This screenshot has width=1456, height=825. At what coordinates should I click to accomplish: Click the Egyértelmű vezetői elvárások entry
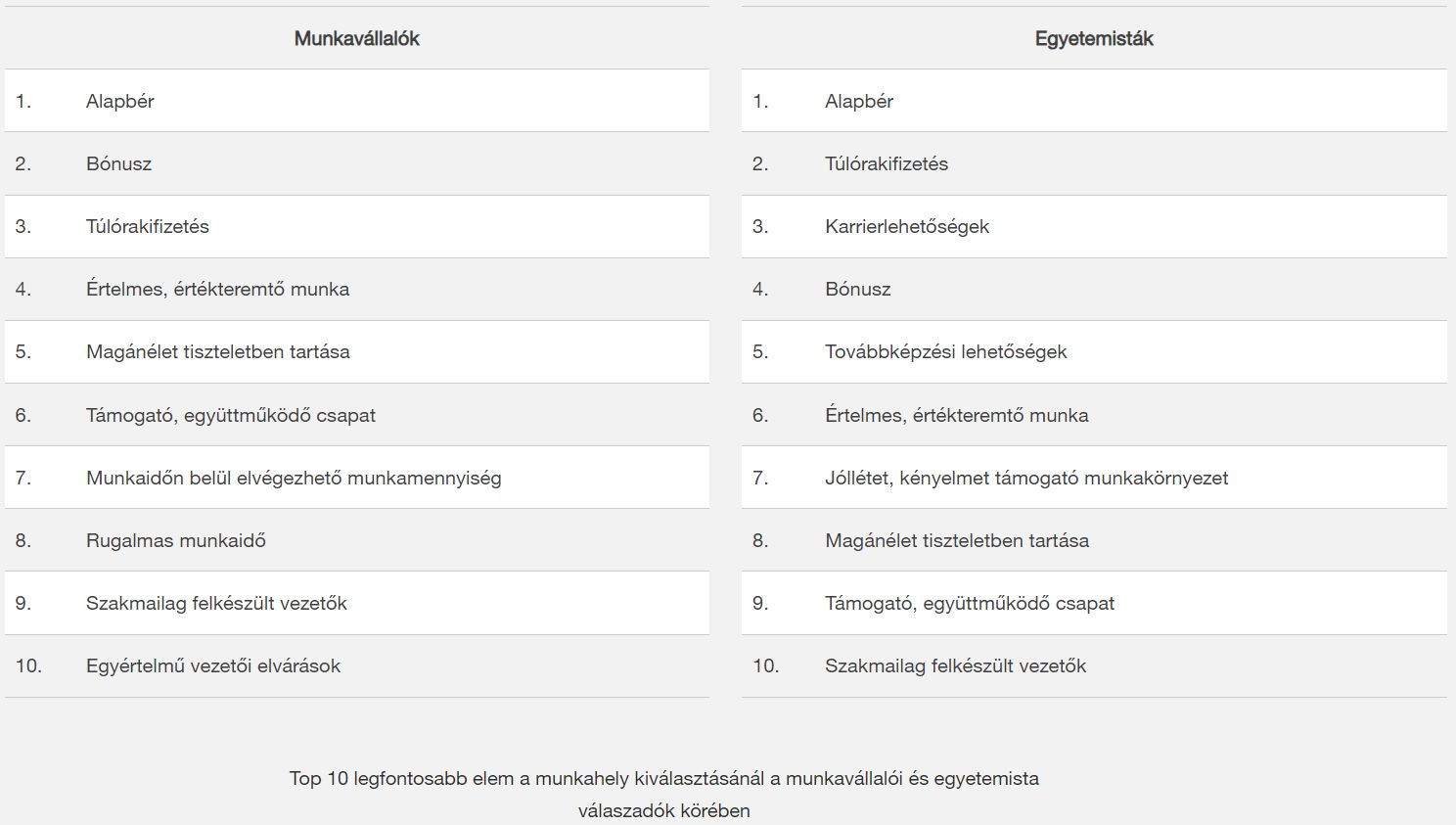[212, 665]
